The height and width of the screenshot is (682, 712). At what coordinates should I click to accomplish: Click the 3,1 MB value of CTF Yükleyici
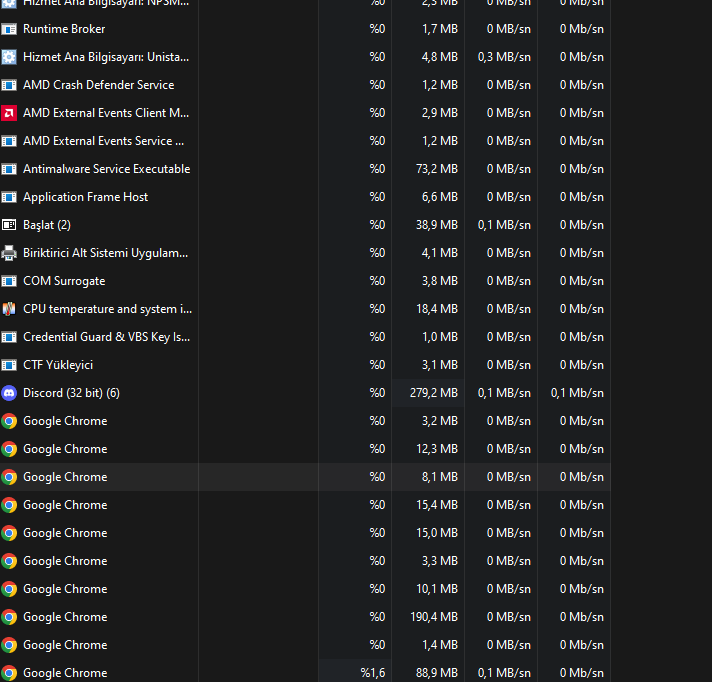(440, 365)
